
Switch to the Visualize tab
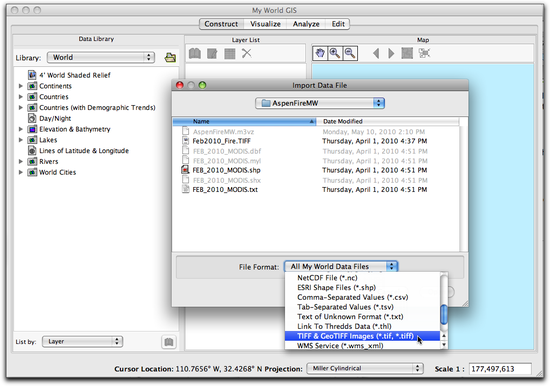point(265,24)
